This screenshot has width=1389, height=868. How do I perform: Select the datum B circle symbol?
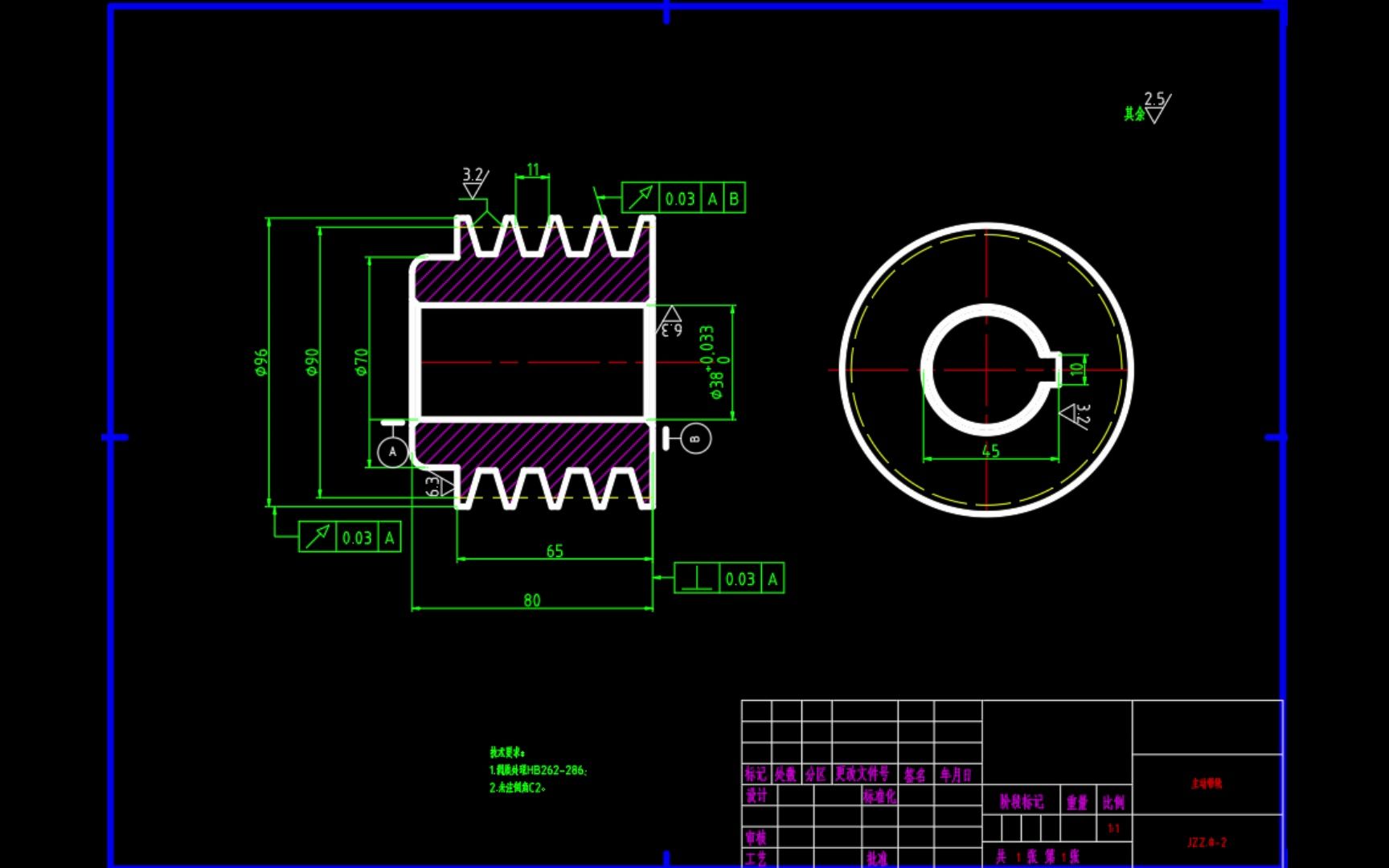click(x=695, y=438)
